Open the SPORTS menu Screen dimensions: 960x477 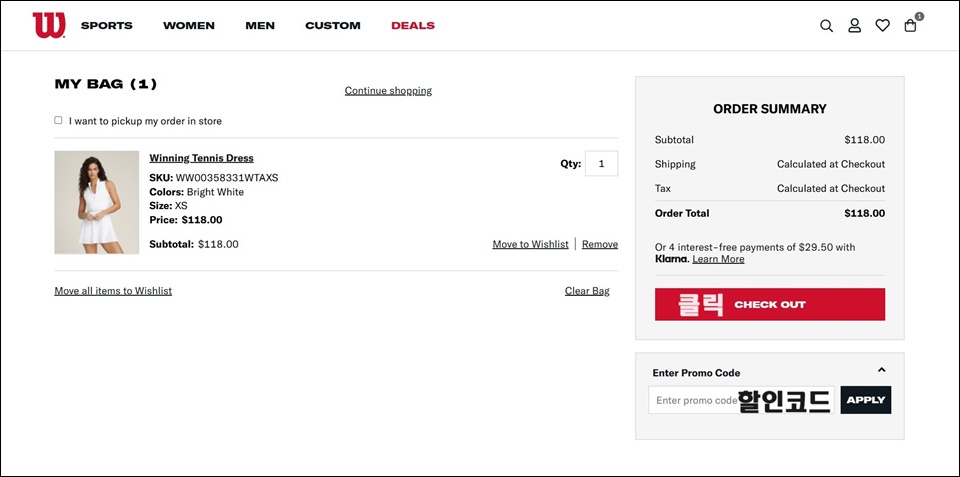pos(107,26)
